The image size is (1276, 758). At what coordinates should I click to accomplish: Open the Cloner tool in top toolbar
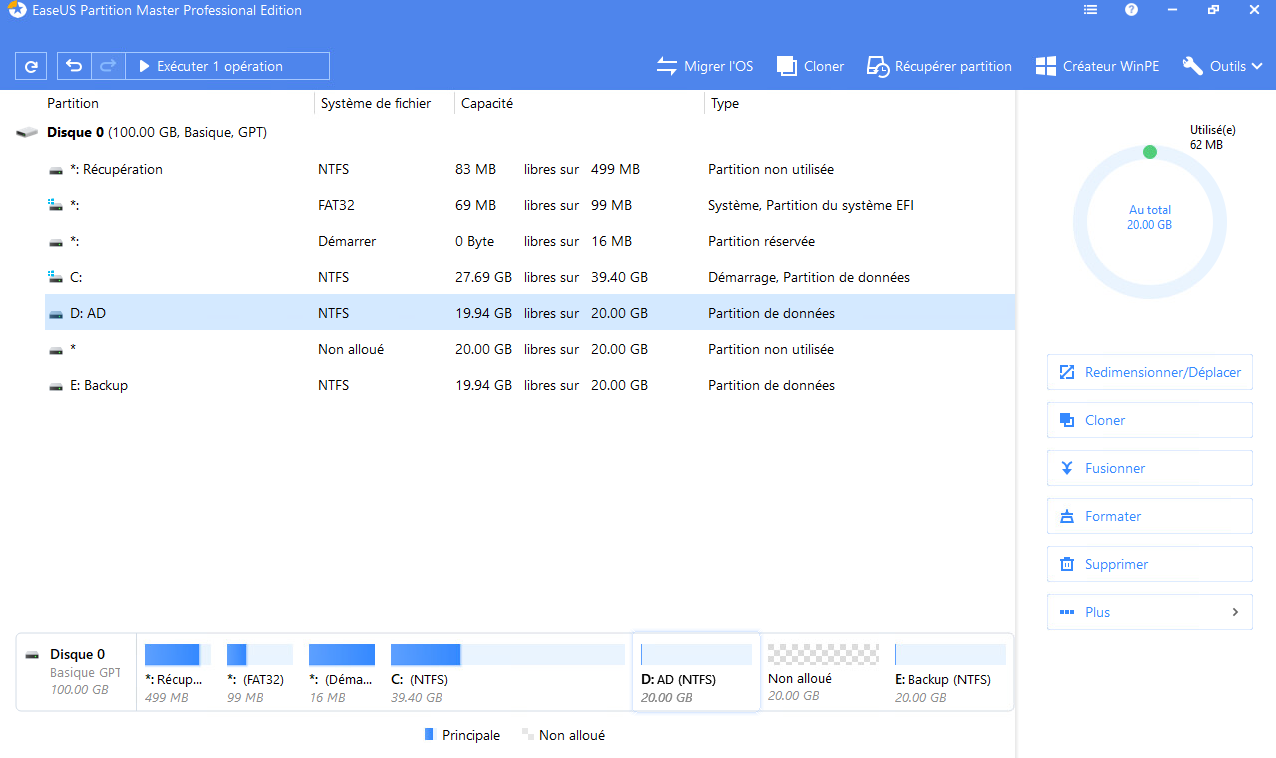tap(810, 66)
